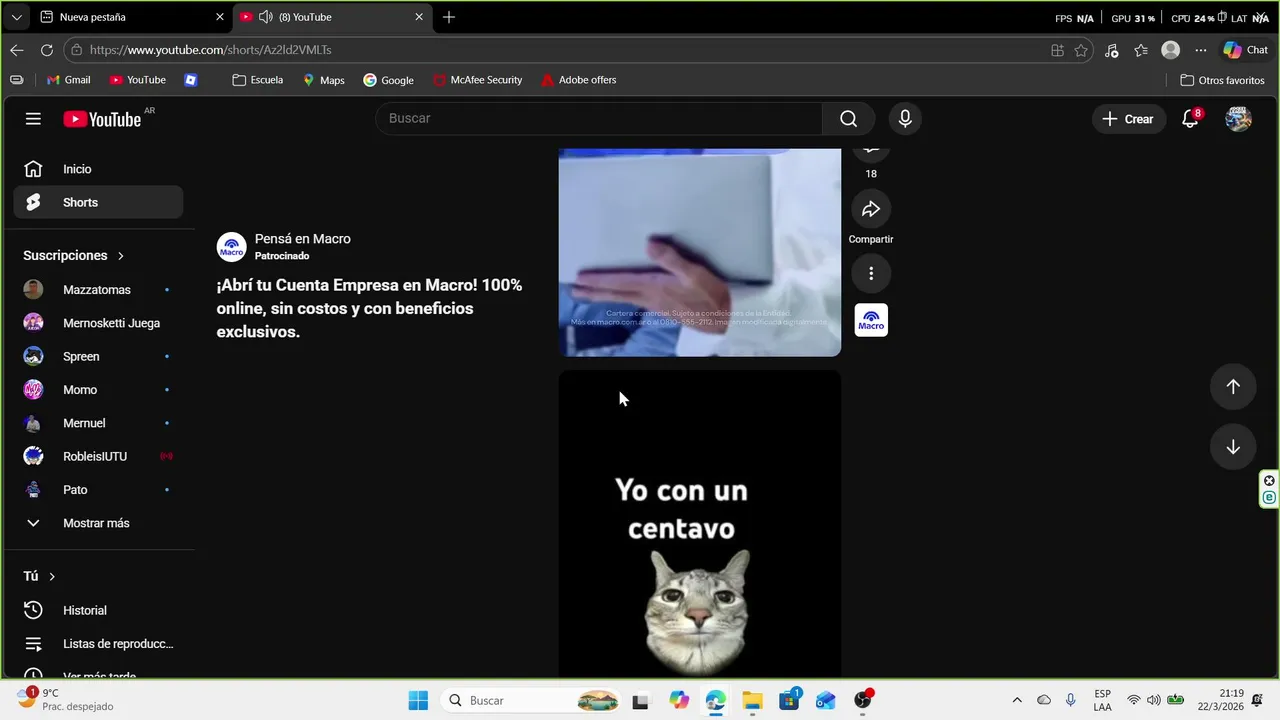Open the Google bookmark
The height and width of the screenshot is (720, 1280).
(x=388, y=80)
